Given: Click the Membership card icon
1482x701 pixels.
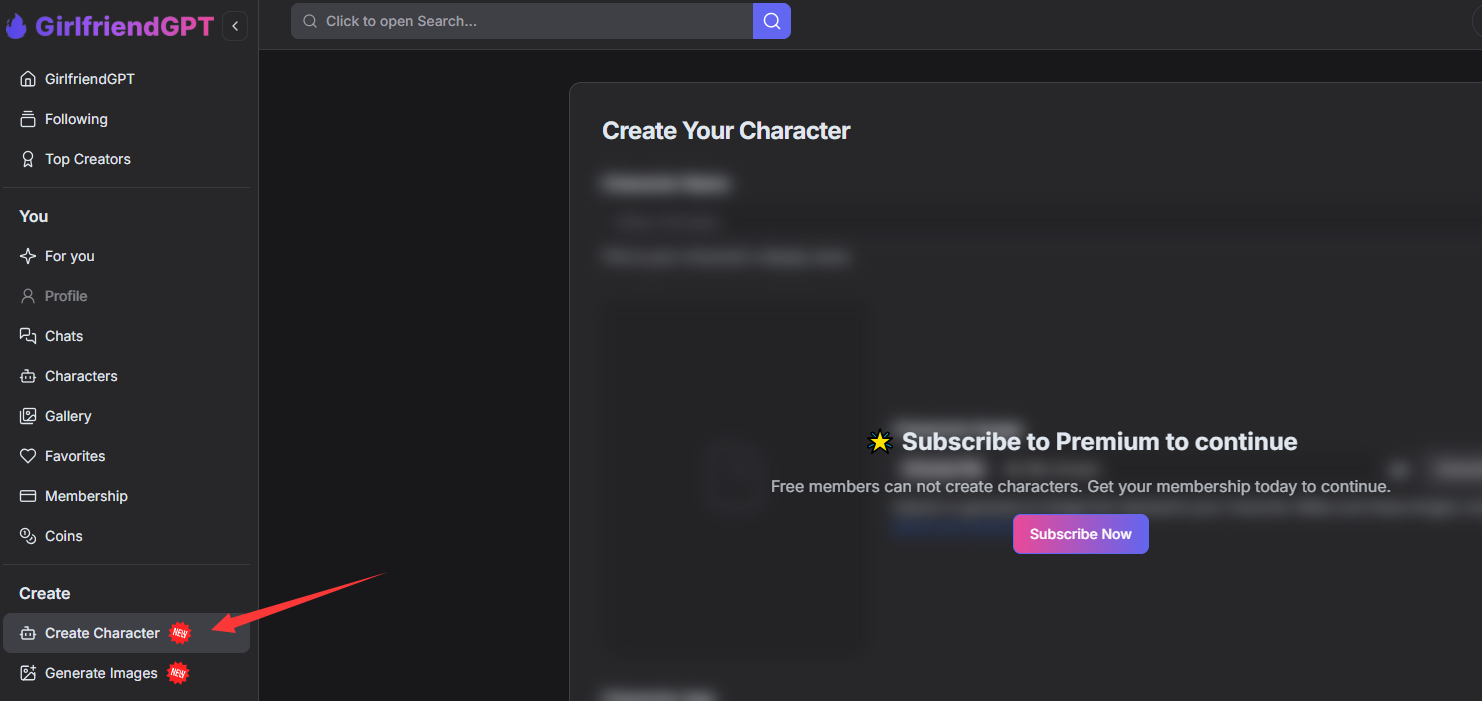Looking at the screenshot, I should [28, 496].
